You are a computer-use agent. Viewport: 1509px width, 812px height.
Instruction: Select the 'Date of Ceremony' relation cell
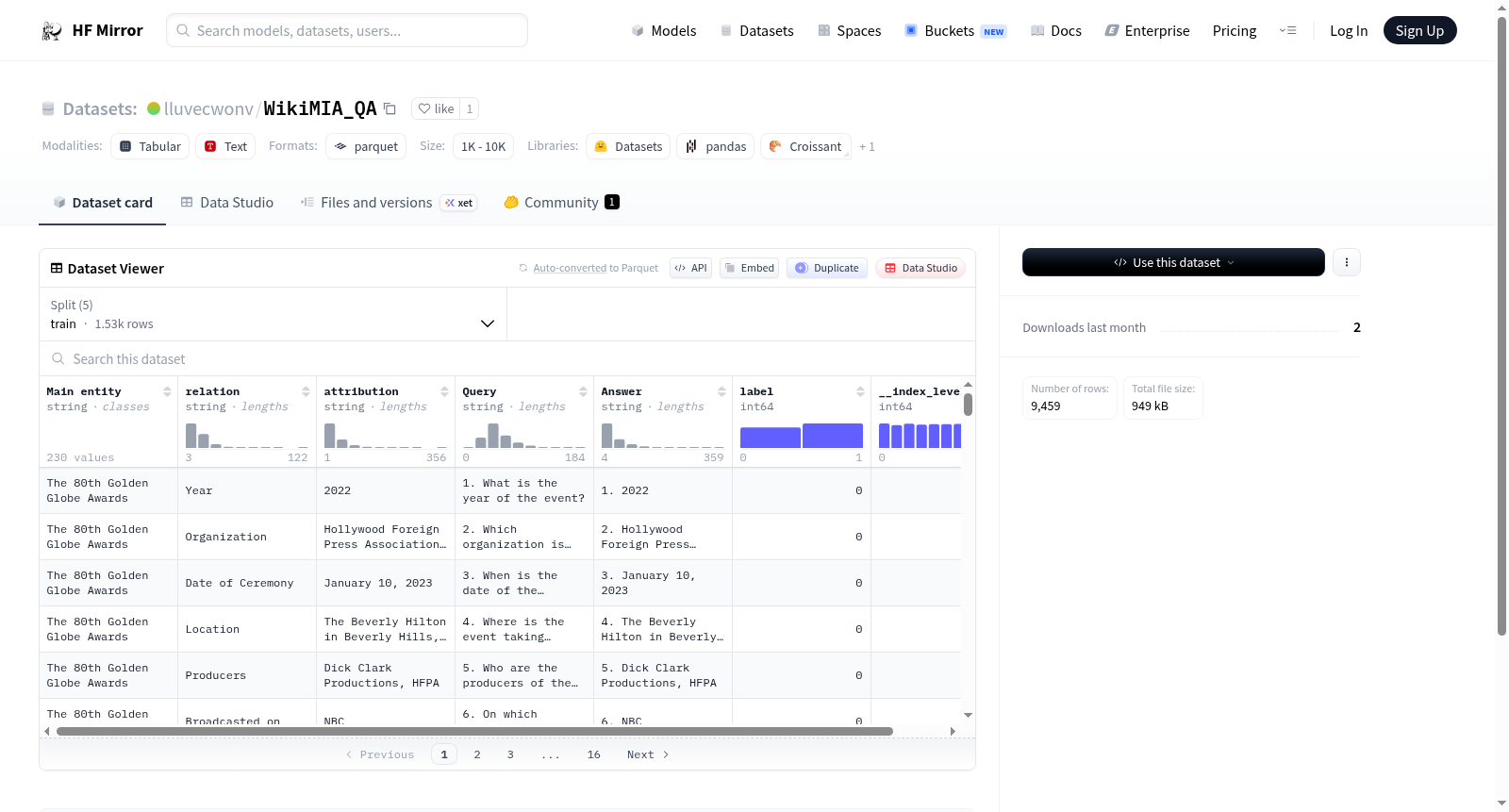tap(247, 584)
